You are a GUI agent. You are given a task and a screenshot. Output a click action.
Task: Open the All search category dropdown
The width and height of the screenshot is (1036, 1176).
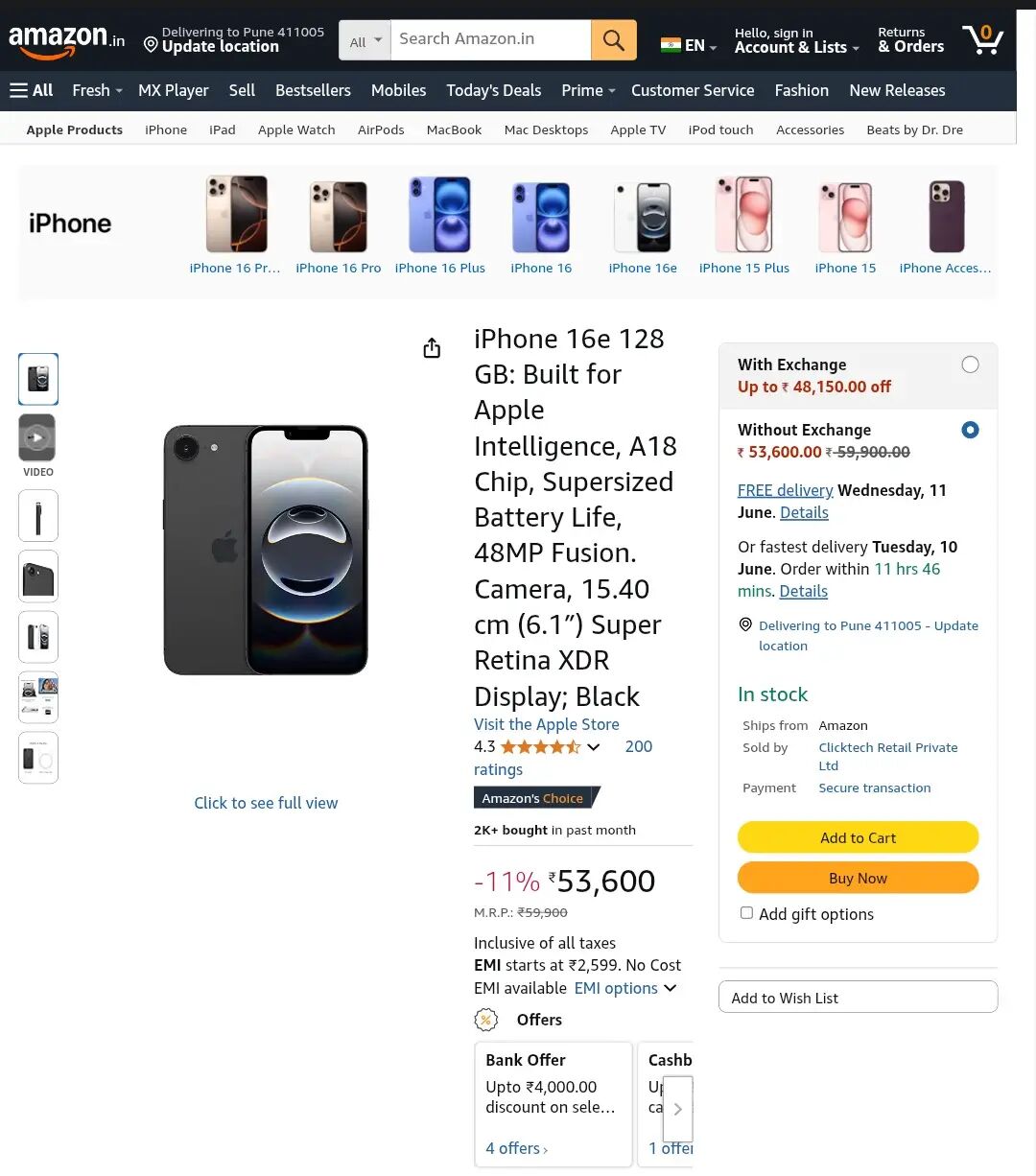(x=365, y=41)
